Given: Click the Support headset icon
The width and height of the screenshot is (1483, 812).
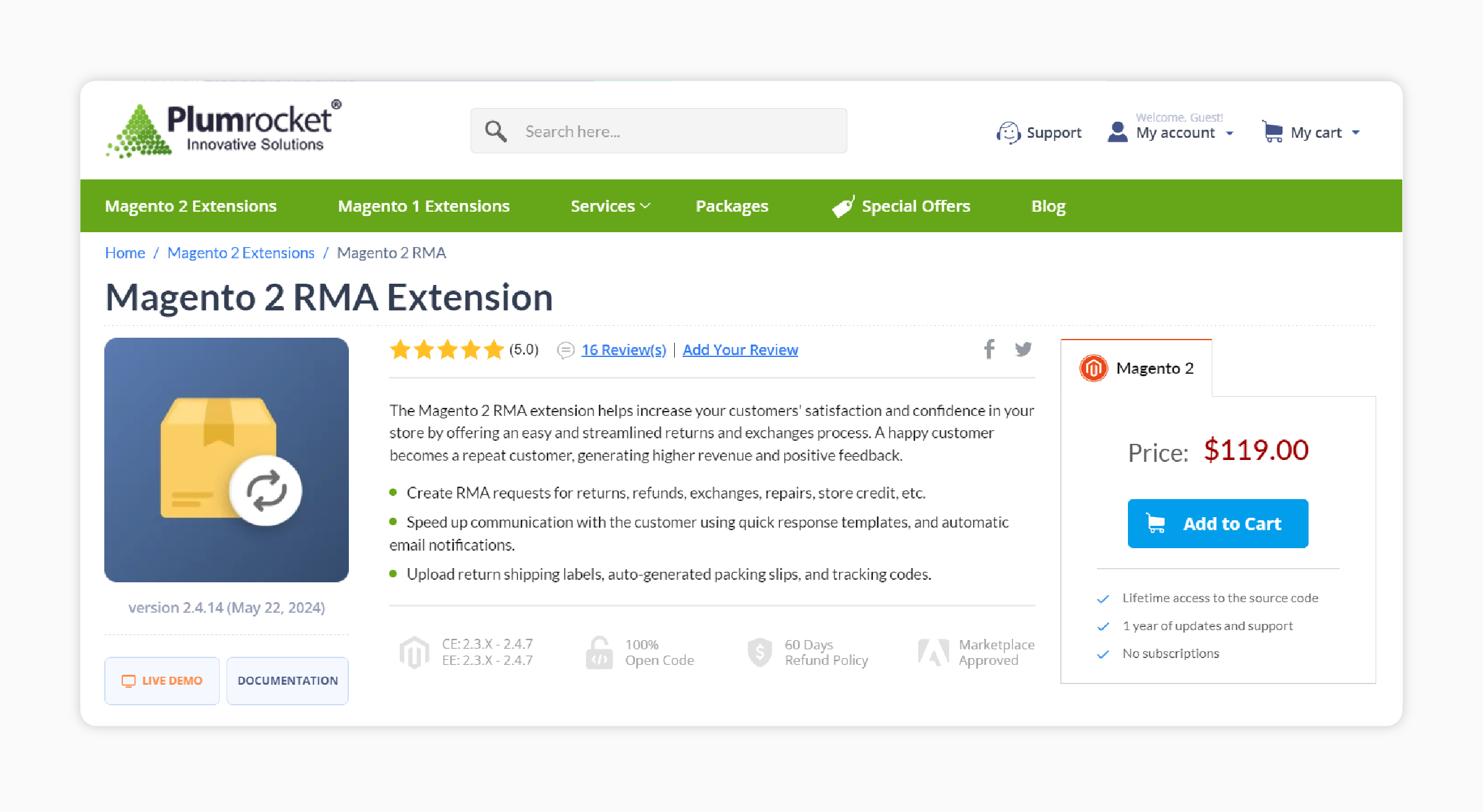Looking at the screenshot, I should coord(1008,133).
